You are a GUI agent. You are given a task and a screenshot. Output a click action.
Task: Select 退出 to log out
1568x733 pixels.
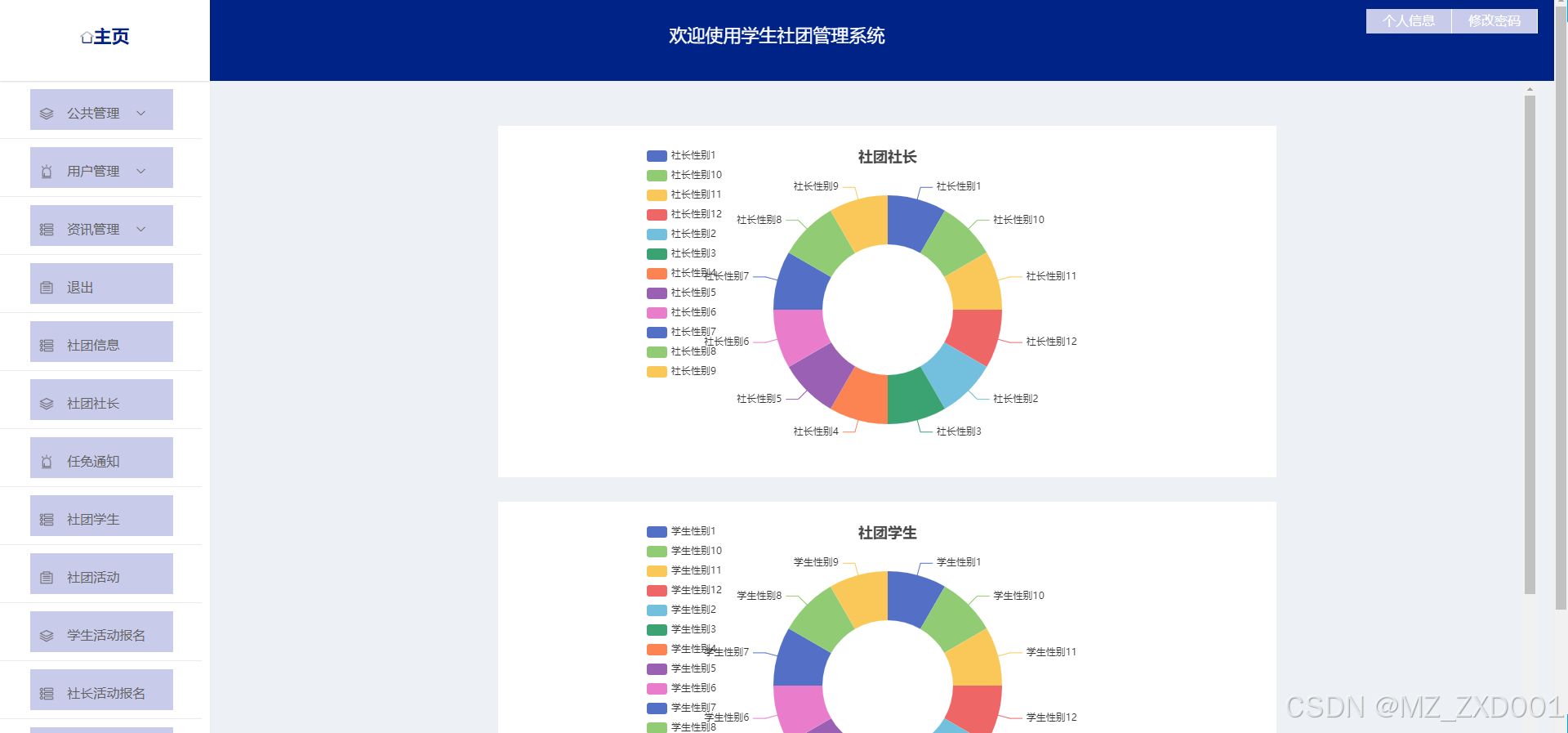coord(101,284)
